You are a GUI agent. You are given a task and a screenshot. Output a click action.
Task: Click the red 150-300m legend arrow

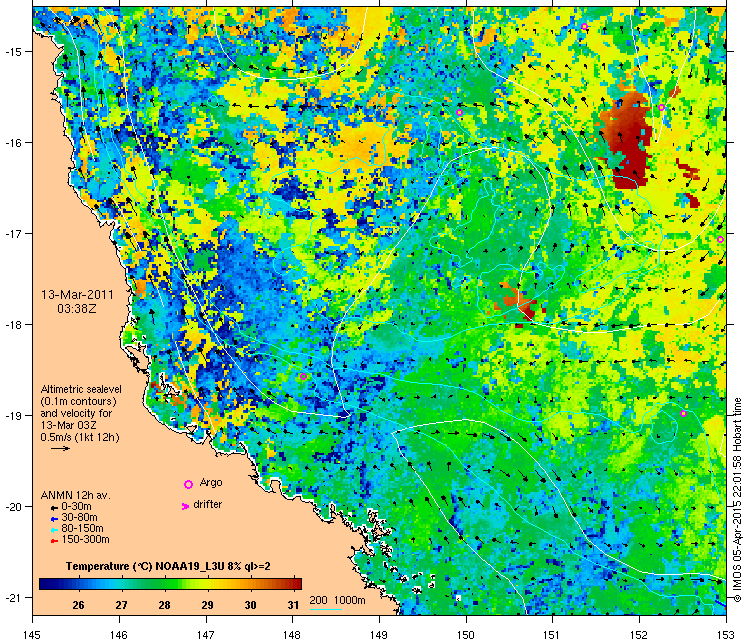coord(55,541)
